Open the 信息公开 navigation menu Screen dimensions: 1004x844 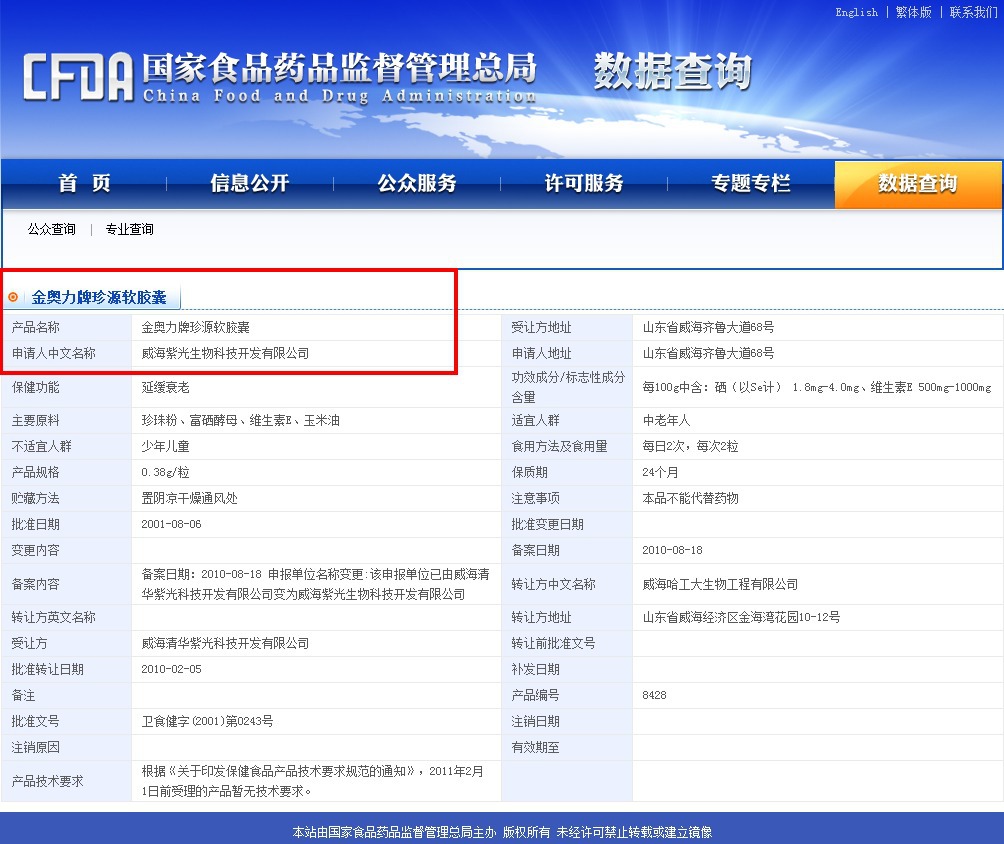coord(250,183)
